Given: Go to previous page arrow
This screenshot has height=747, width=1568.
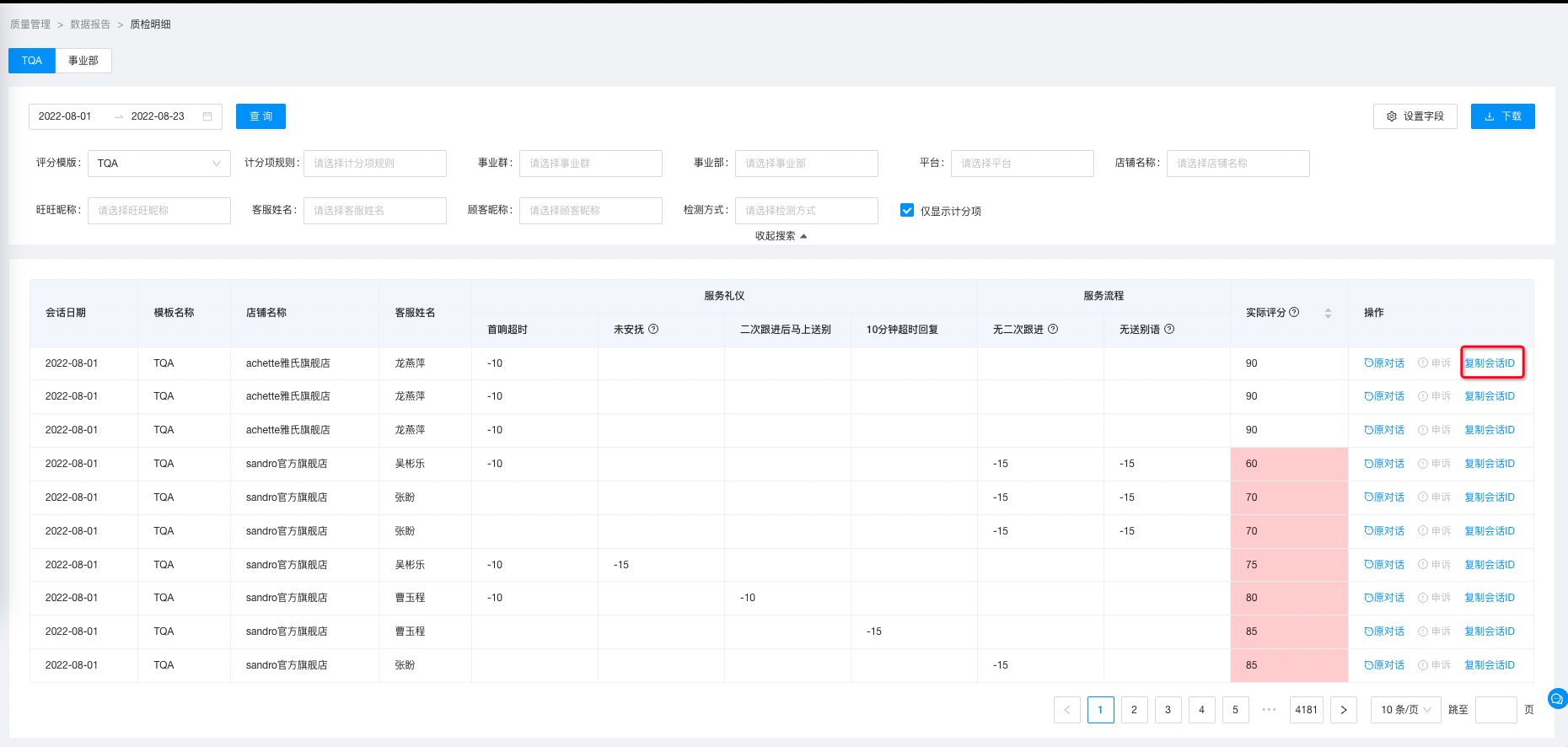Looking at the screenshot, I should click(1067, 710).
